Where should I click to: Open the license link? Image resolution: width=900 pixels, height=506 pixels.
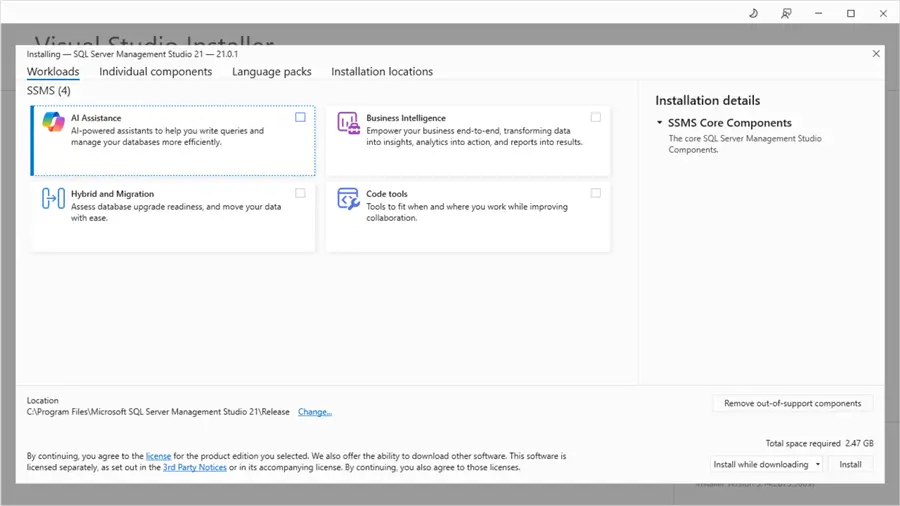click(158, 456)
